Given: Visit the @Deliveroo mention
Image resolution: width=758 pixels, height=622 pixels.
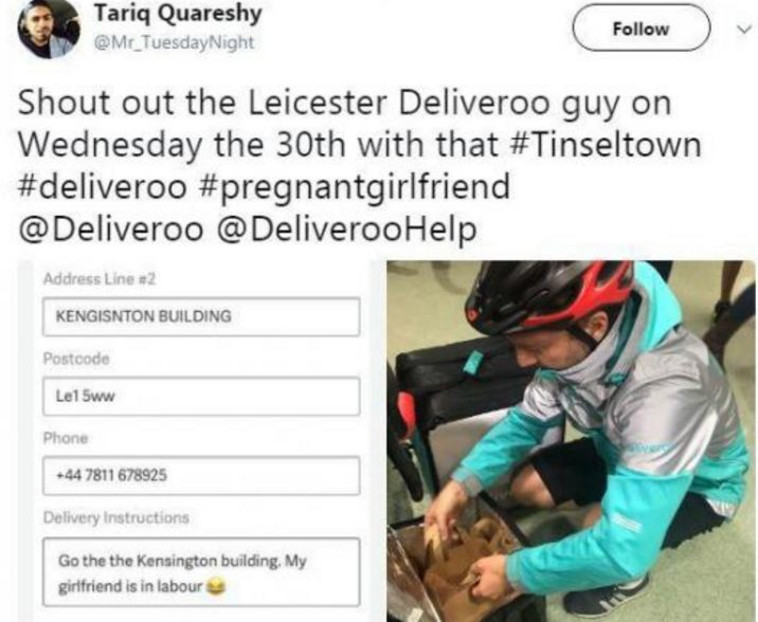Looking at the screenshot, I should (111, 229).
